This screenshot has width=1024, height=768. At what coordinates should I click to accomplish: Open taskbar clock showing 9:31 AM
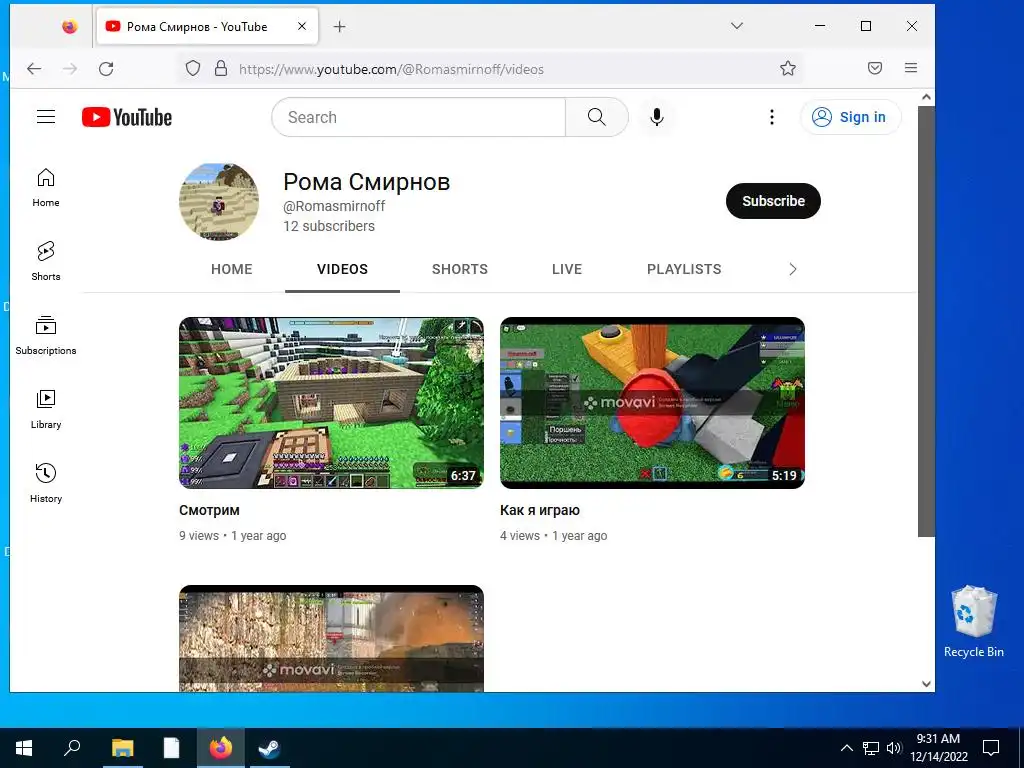pos(938,748)
